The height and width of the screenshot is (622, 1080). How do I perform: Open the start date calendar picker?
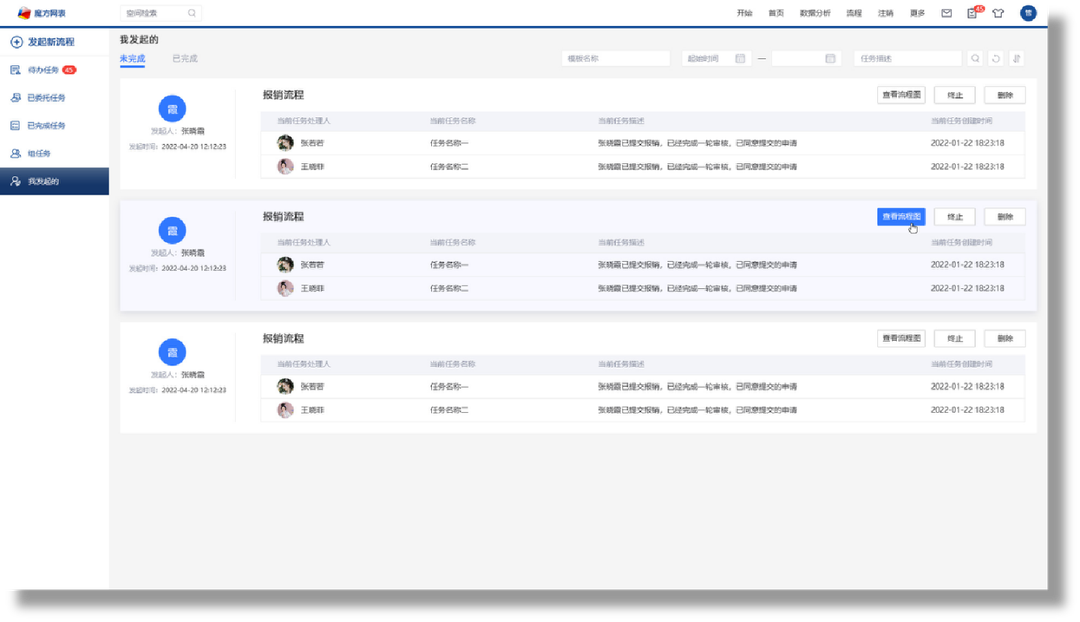coord(740,59)
